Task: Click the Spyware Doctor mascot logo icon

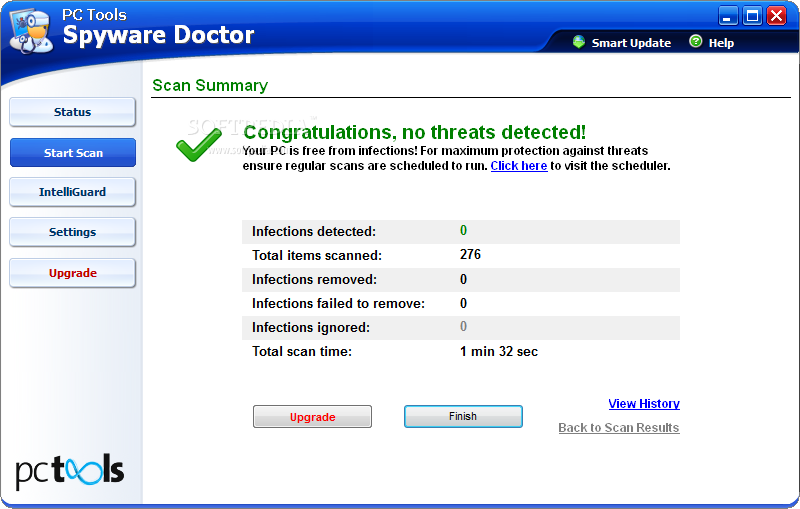Action: pos(31,32)
